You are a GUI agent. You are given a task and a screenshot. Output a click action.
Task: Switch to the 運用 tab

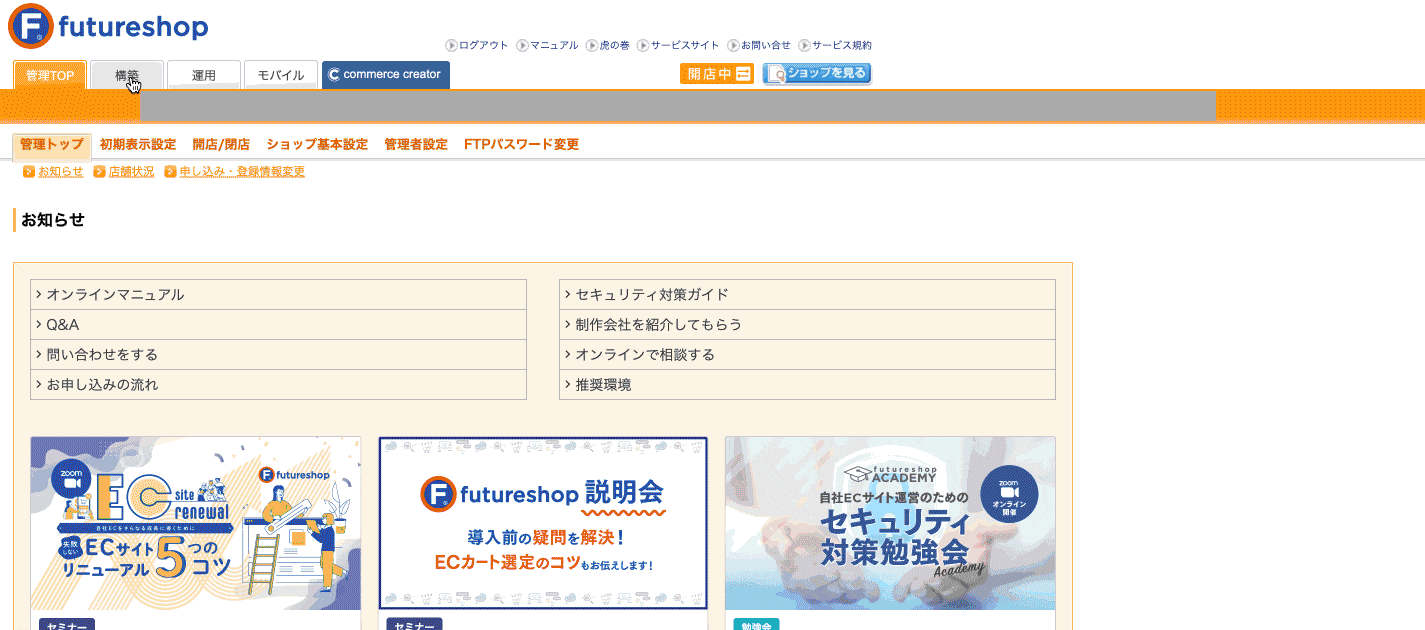tap(204, 75)
